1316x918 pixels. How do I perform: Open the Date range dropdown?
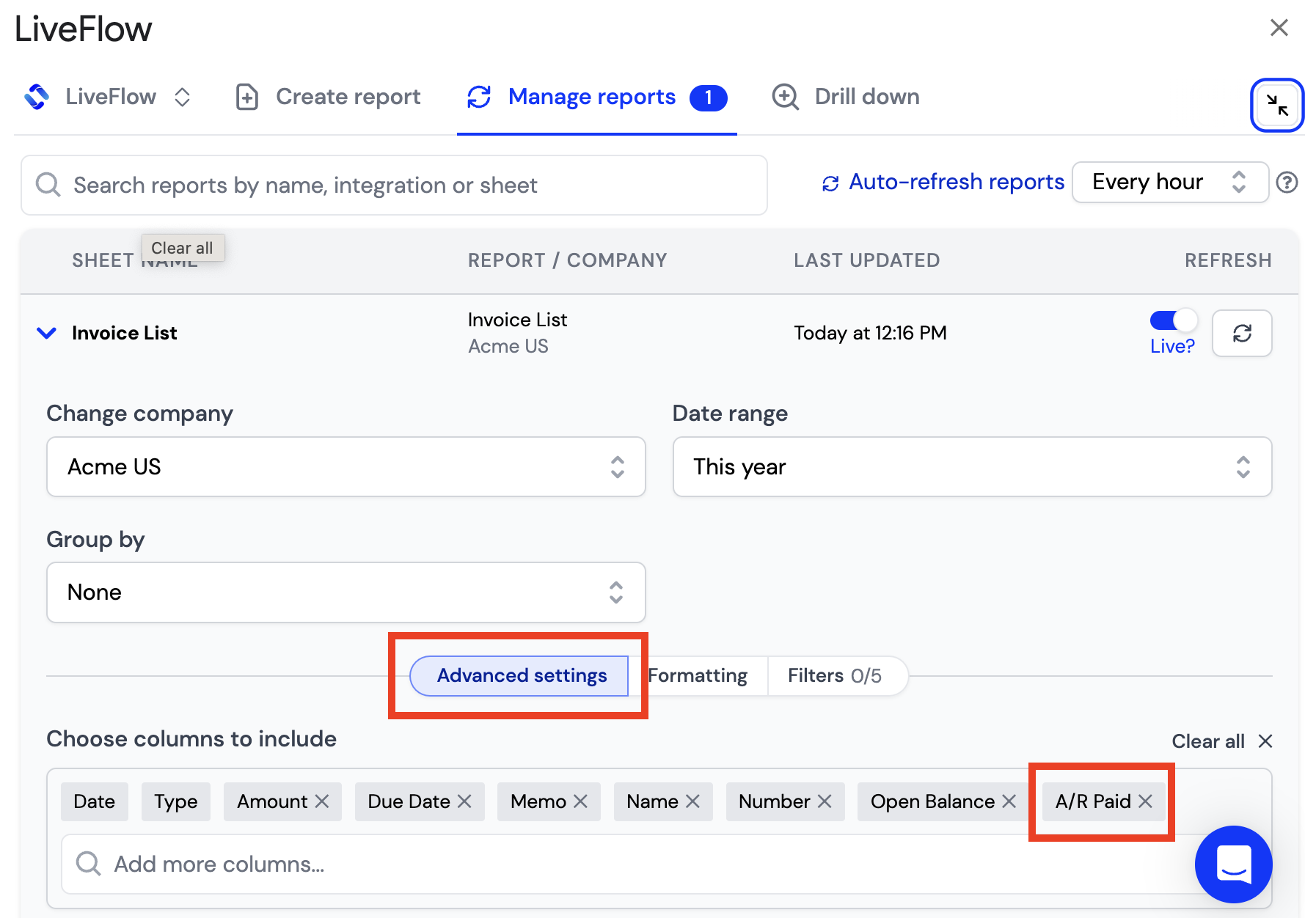(972, 467)
